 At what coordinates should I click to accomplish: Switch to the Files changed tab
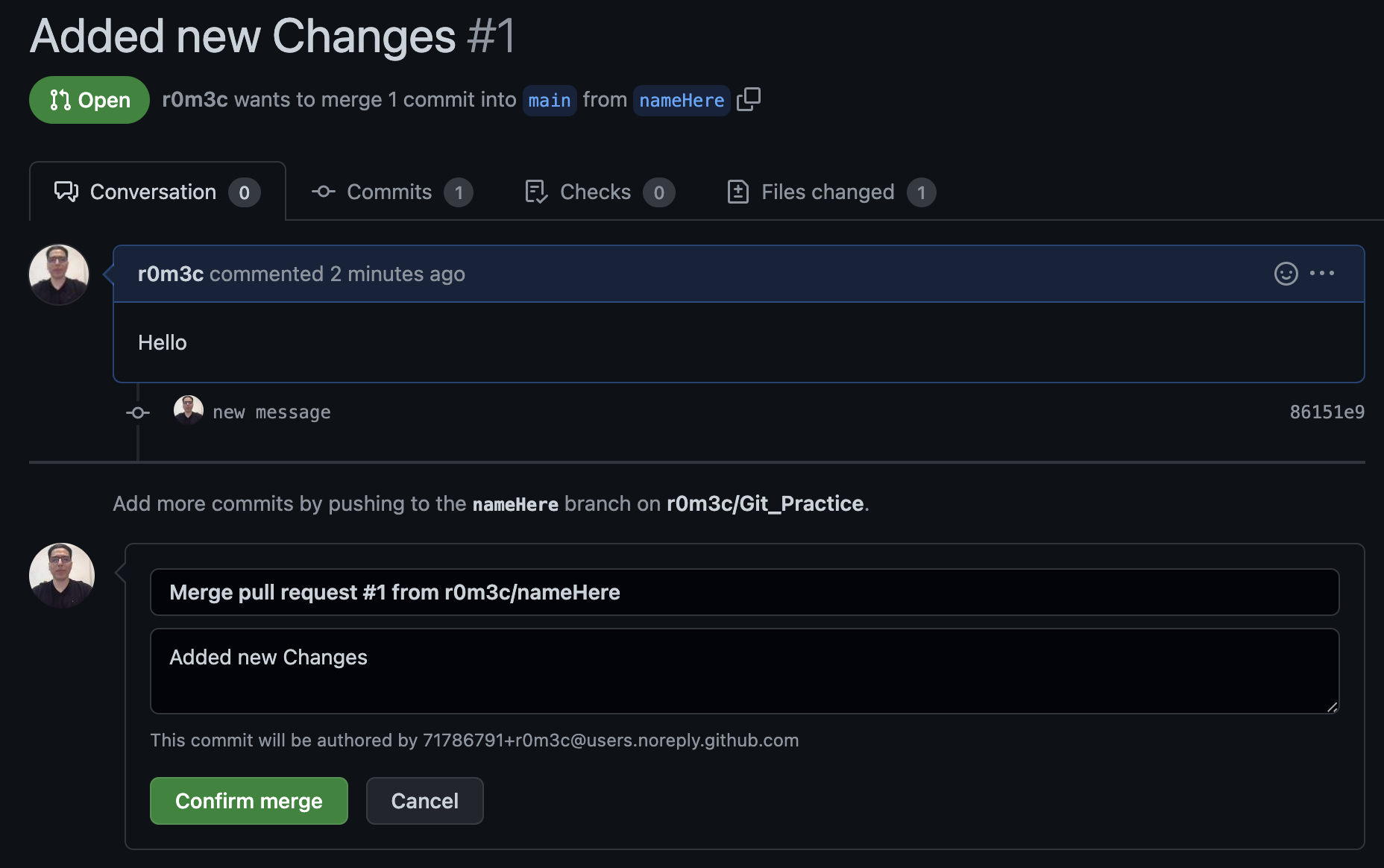[827, 192]
